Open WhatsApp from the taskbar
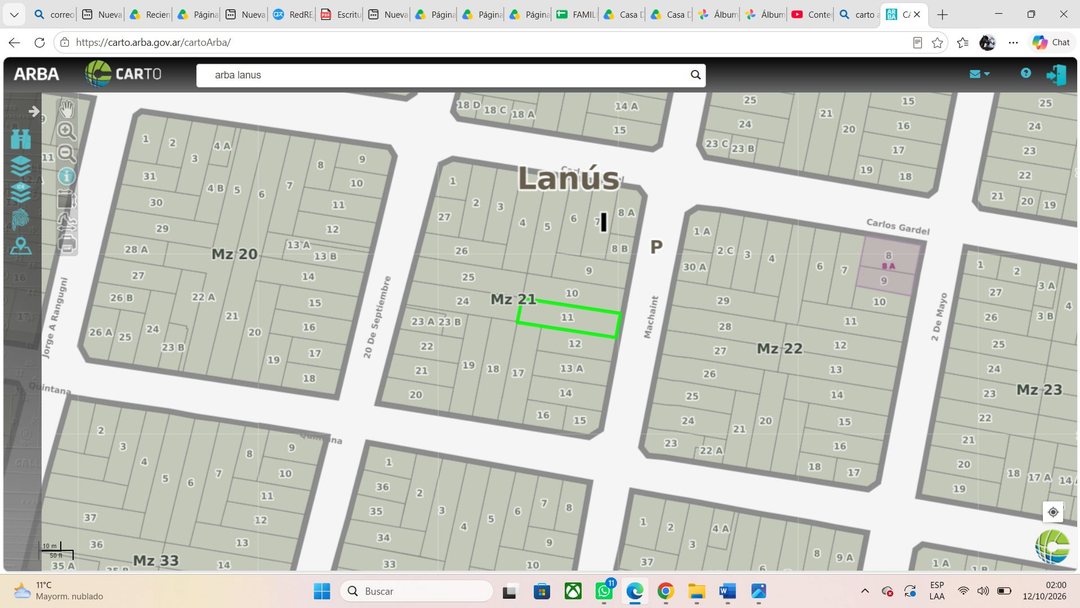1080x608 pixels. (x=604, y=591)
